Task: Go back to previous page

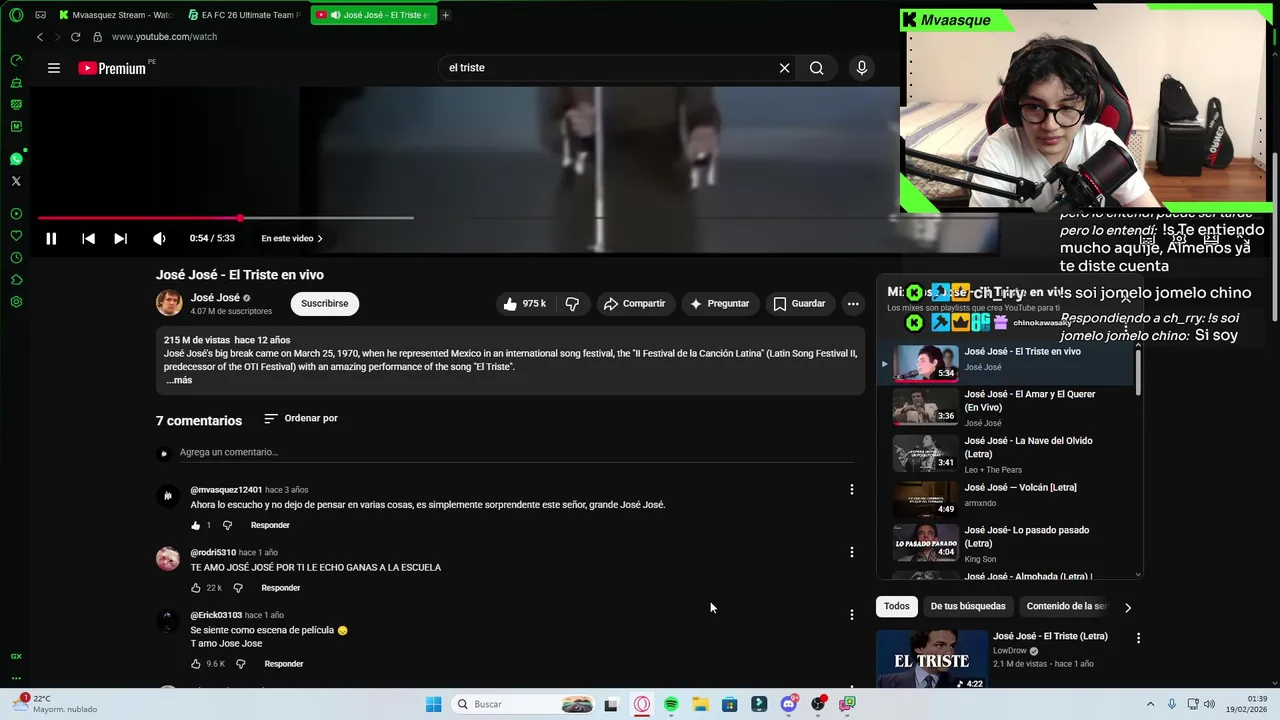Action: click(x=40, y=37)
